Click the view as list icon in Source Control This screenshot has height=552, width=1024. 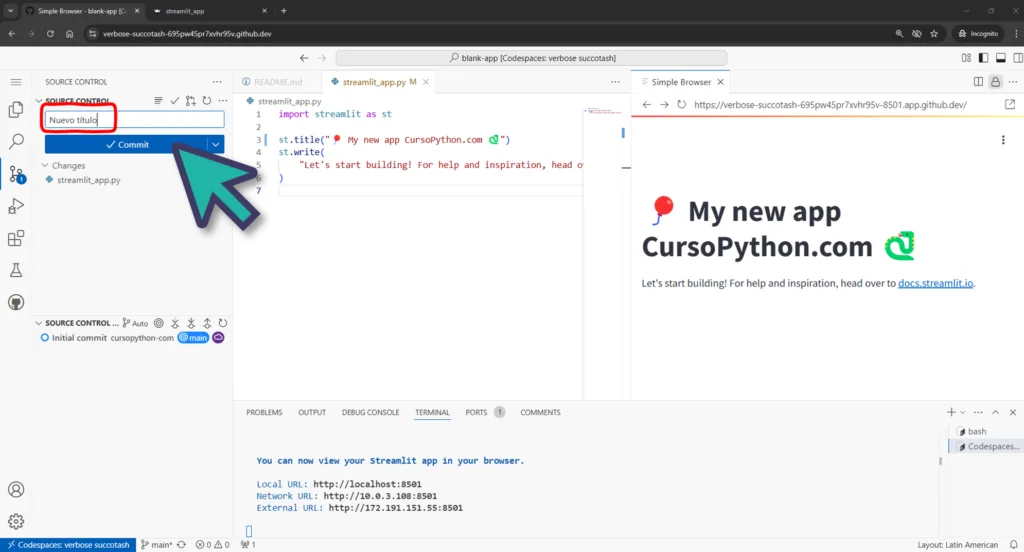click(158, 101)
